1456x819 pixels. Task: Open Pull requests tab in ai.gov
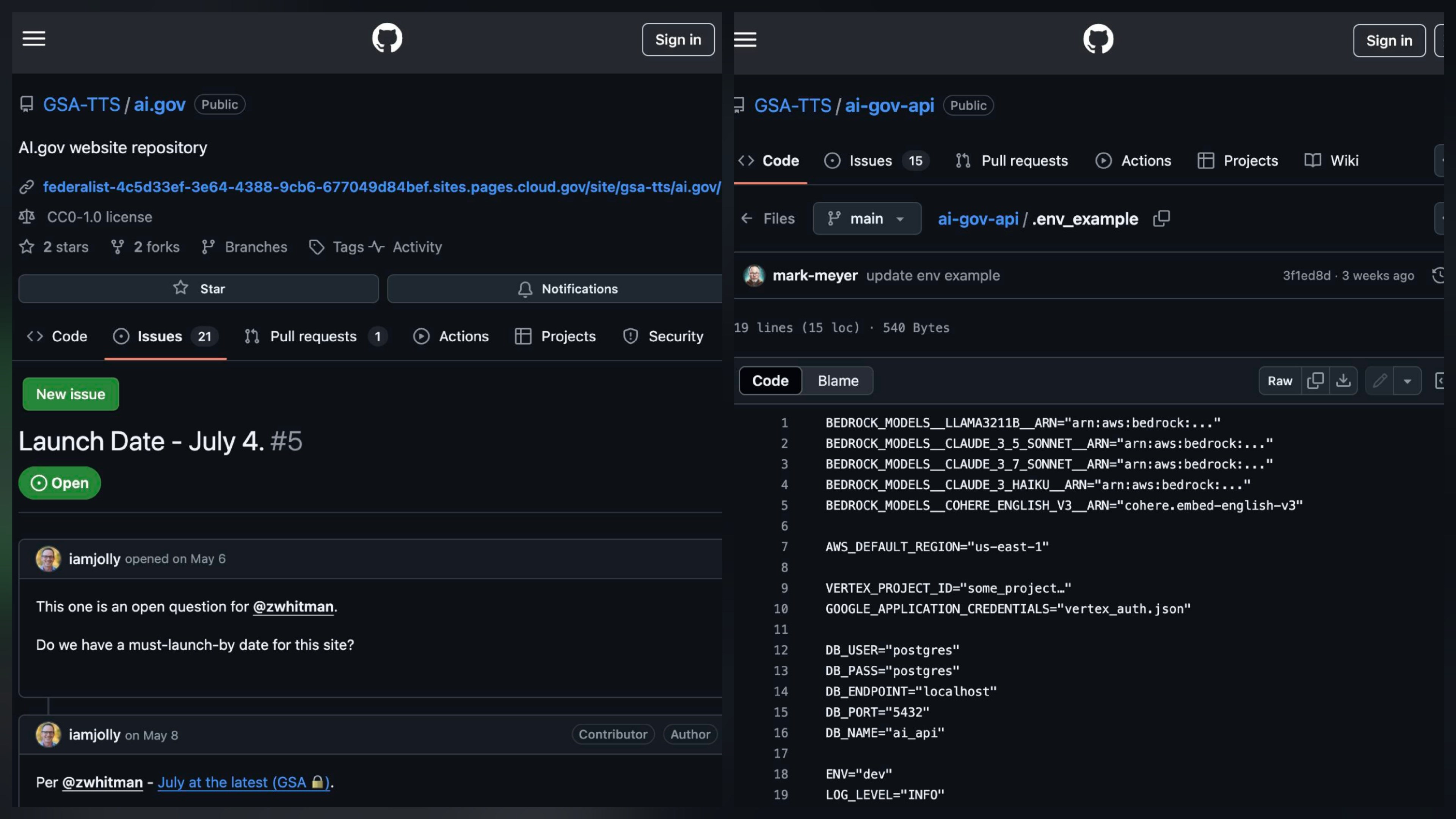(315, 336)
